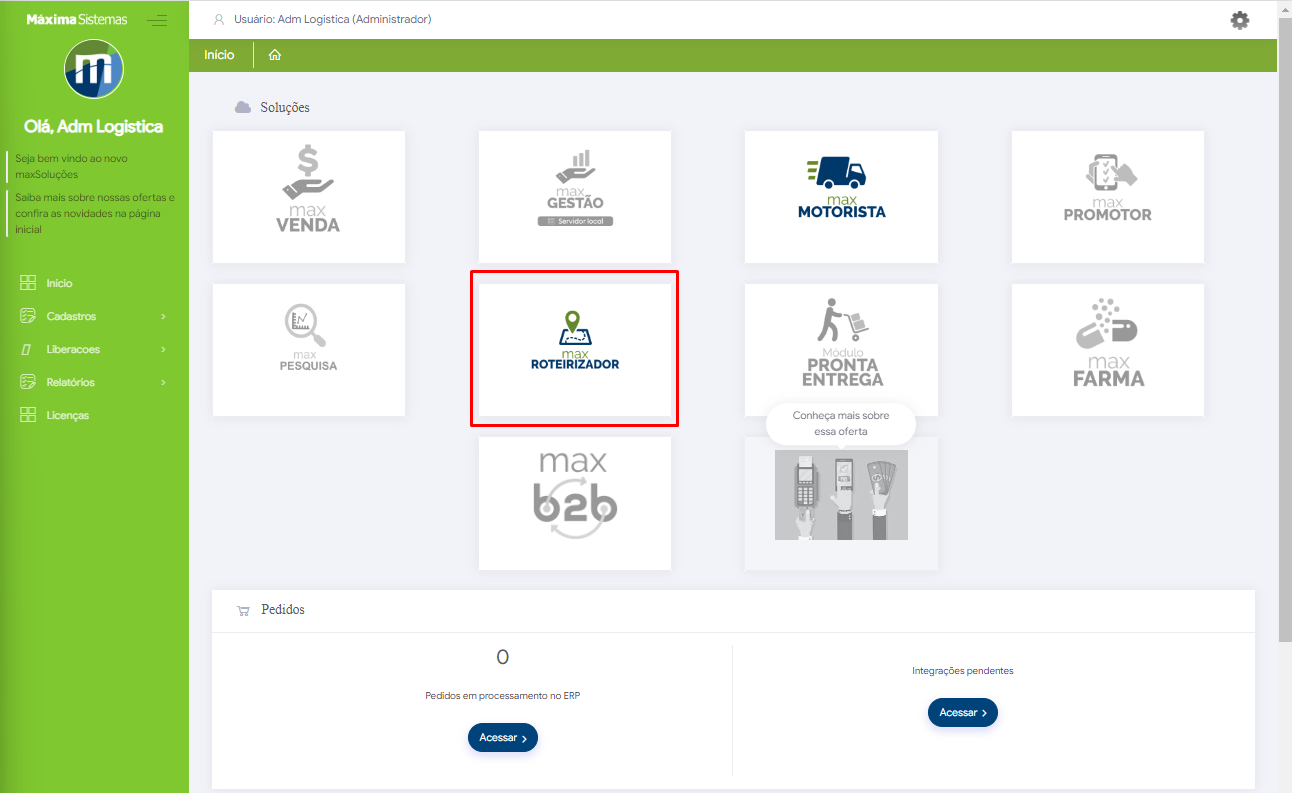Image resolution: width=1292 pixels, height=793 pixels.
Task: Open the settings gear icon
Action: point(1240,20)
